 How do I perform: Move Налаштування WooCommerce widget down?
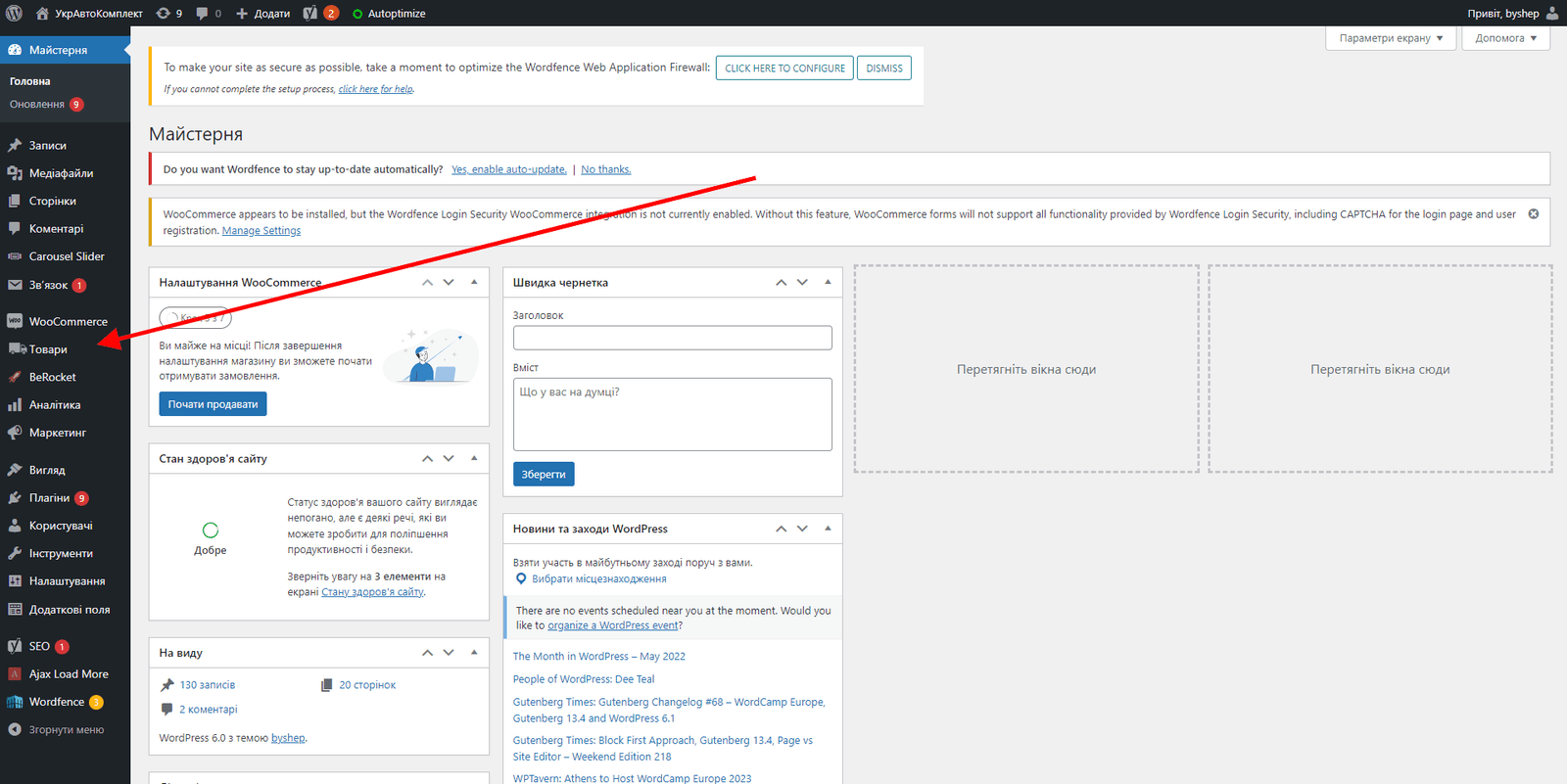coord(449,282)
